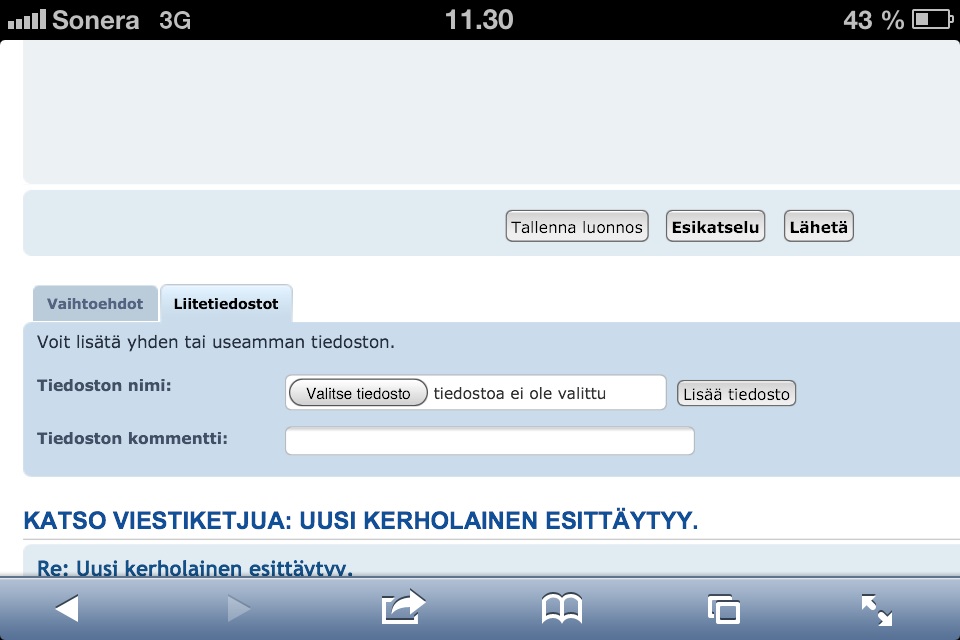Focus the Tiedoston kommentti text field
This screenshot has width=960, height=640.
[x=489, y=441]
